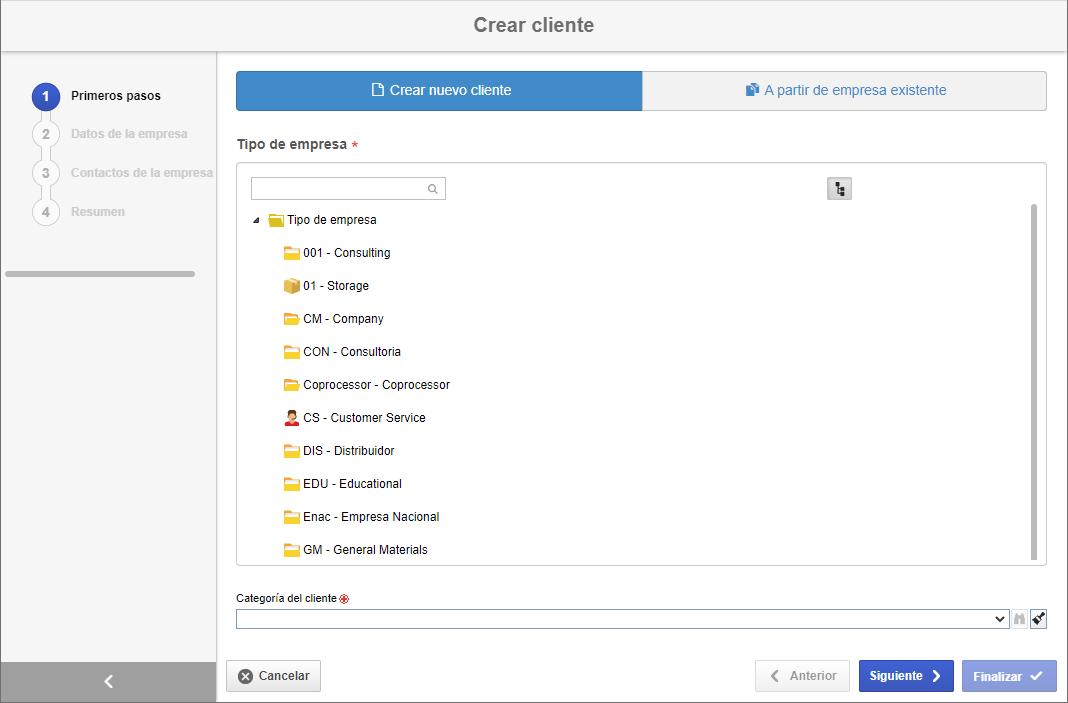Click the tree hierarchy view icon
Image resolution: width=1068 pixels, height=703 pixels.
tap(839, 189)
